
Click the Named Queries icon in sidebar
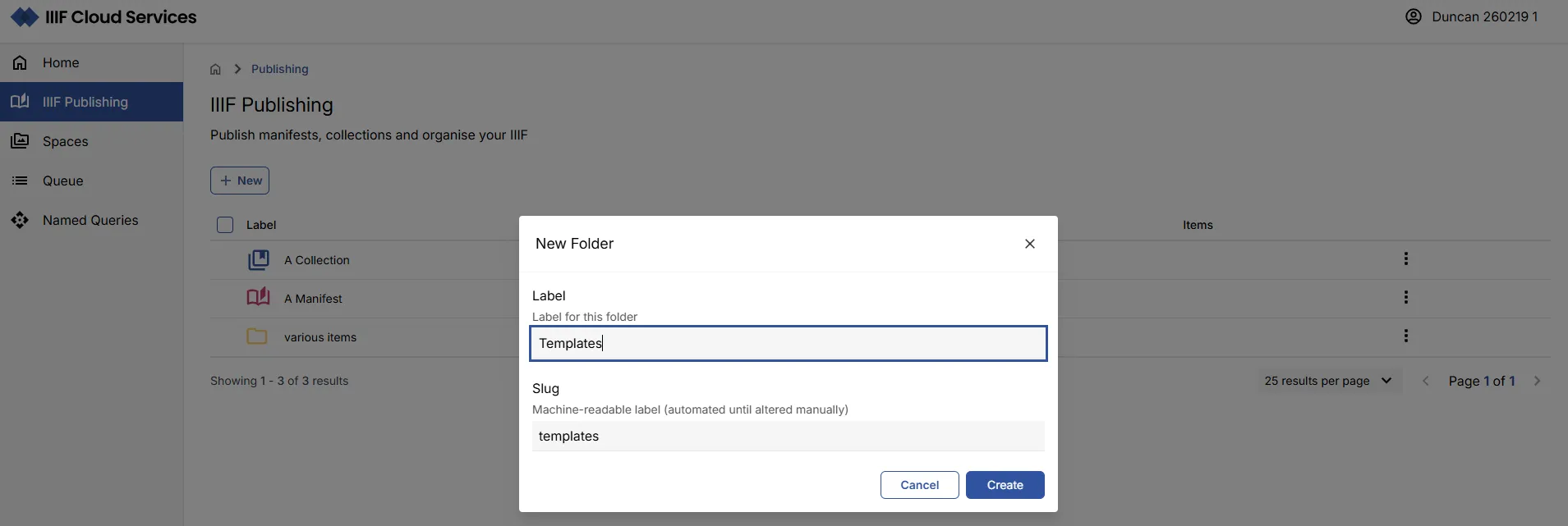coord(20,220)
